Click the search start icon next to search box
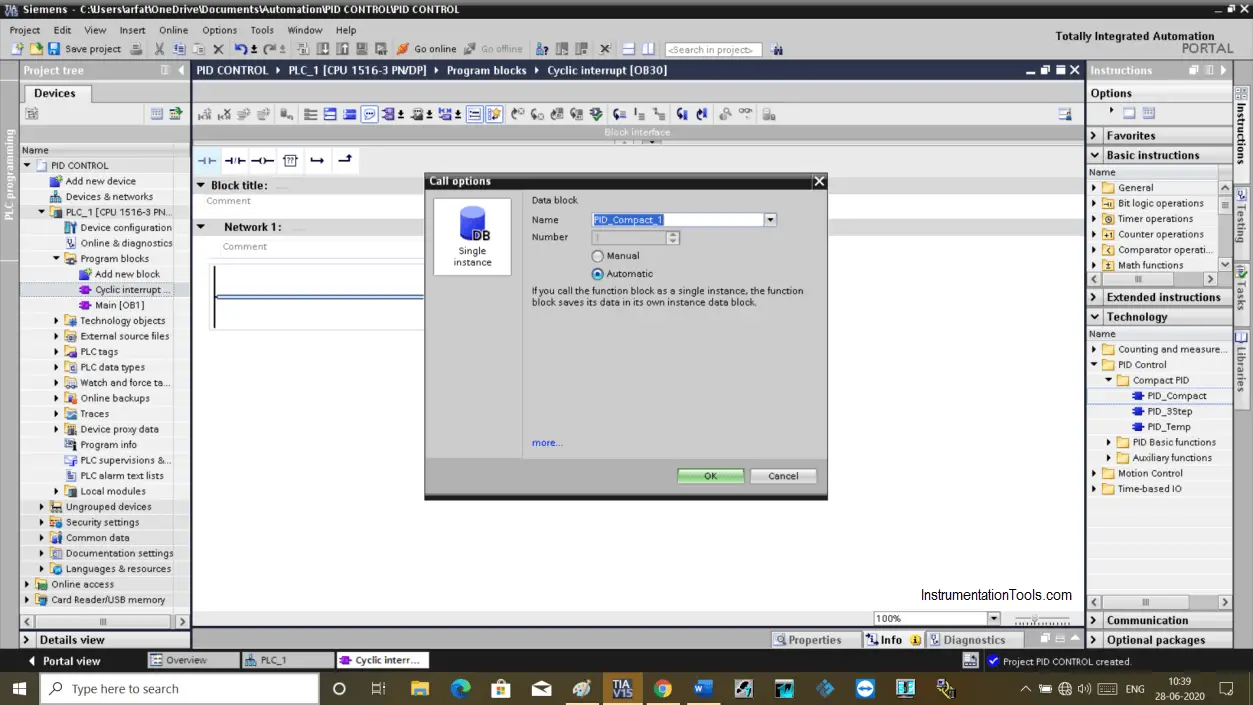Screen dimensions: 1253x705 (777, 49)
